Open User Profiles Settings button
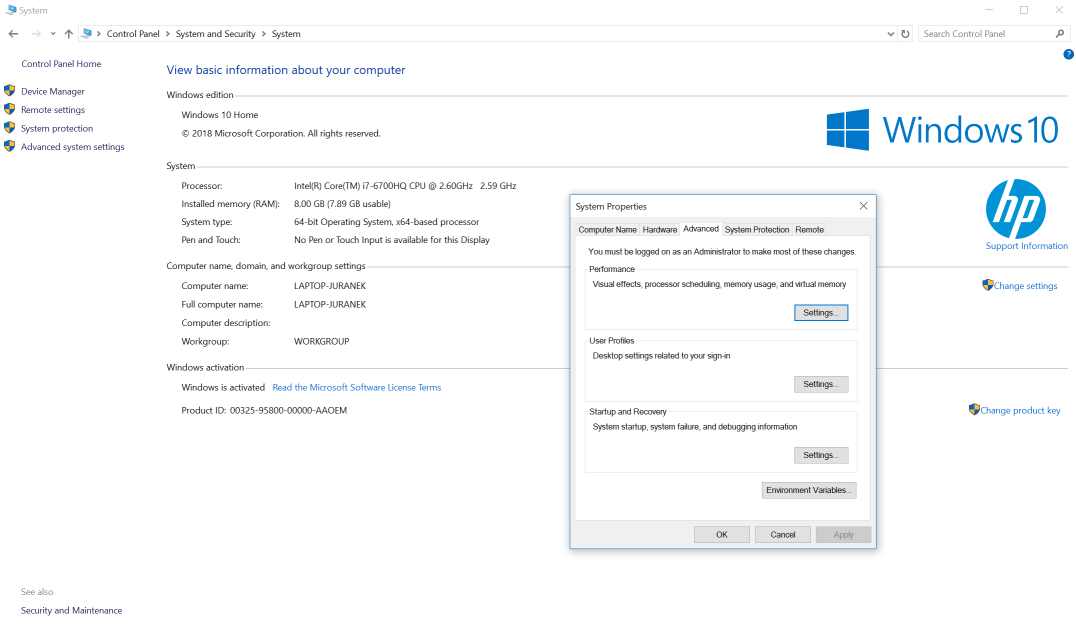 coord(821,384)
